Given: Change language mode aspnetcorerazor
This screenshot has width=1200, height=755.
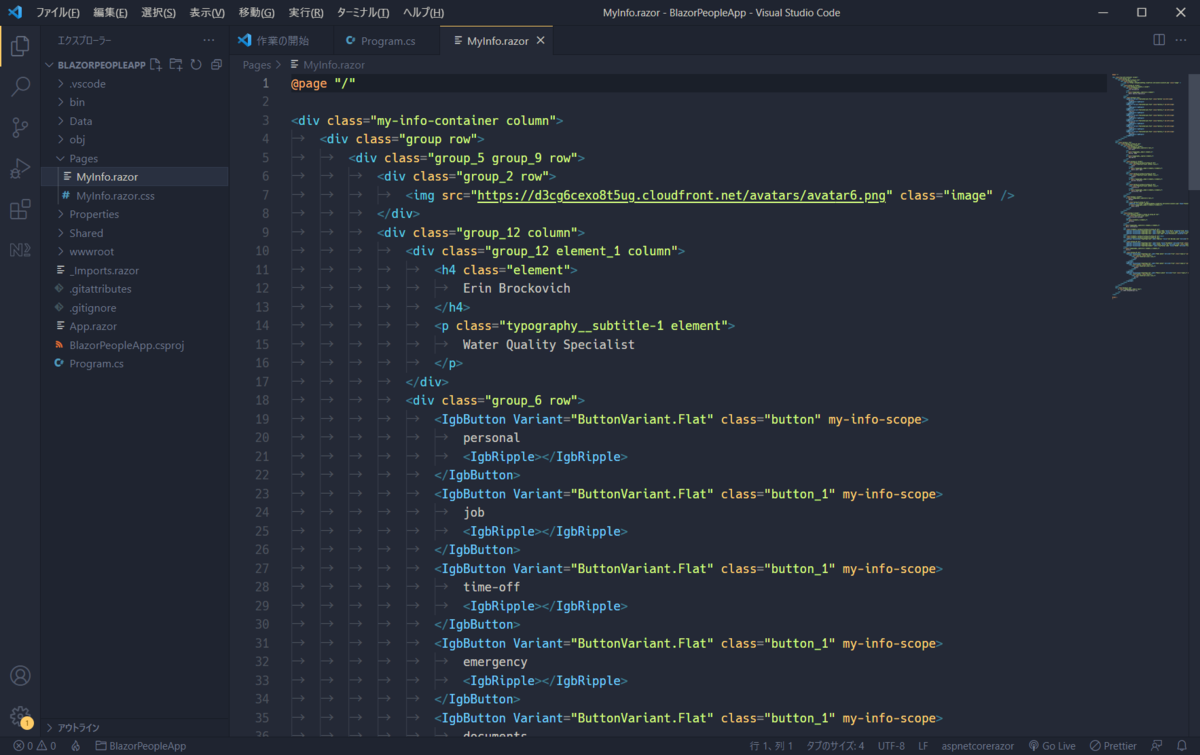Looking at the screenshot, I should 978,746.
